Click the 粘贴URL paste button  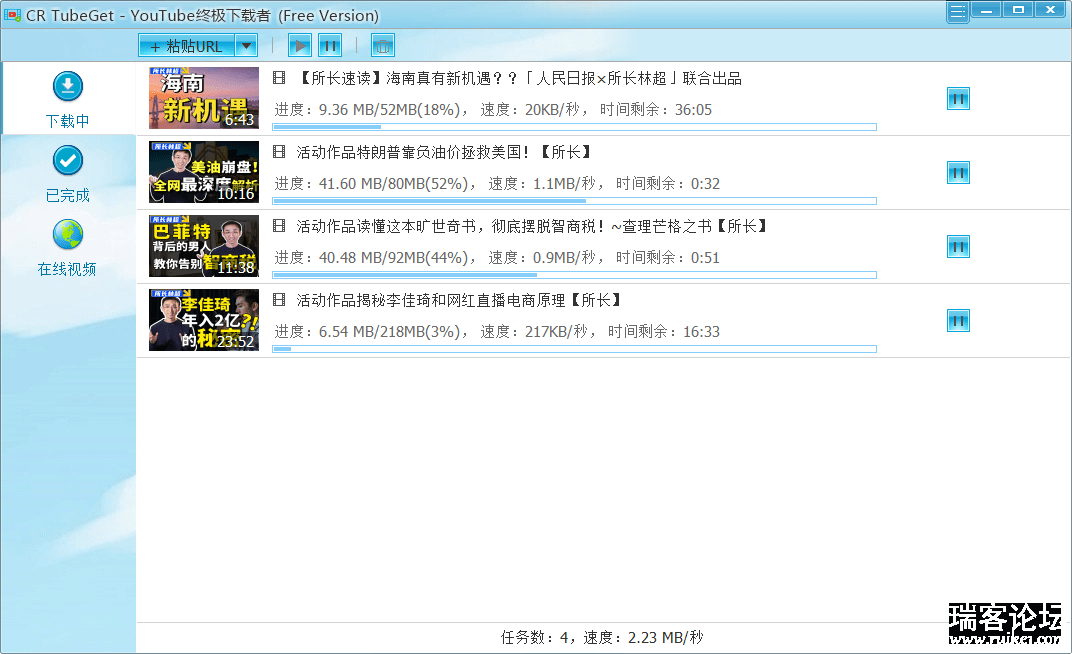187,46
